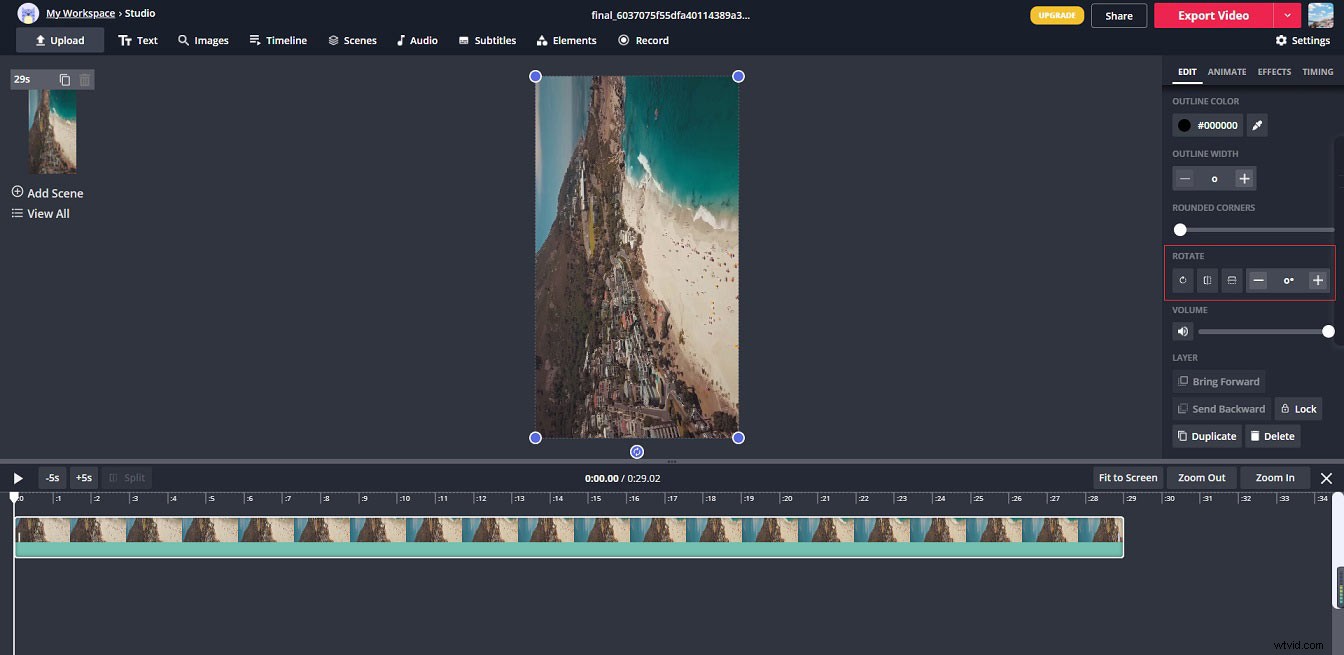Open the Text tool

pyautogui.click(x=138, y=40)
